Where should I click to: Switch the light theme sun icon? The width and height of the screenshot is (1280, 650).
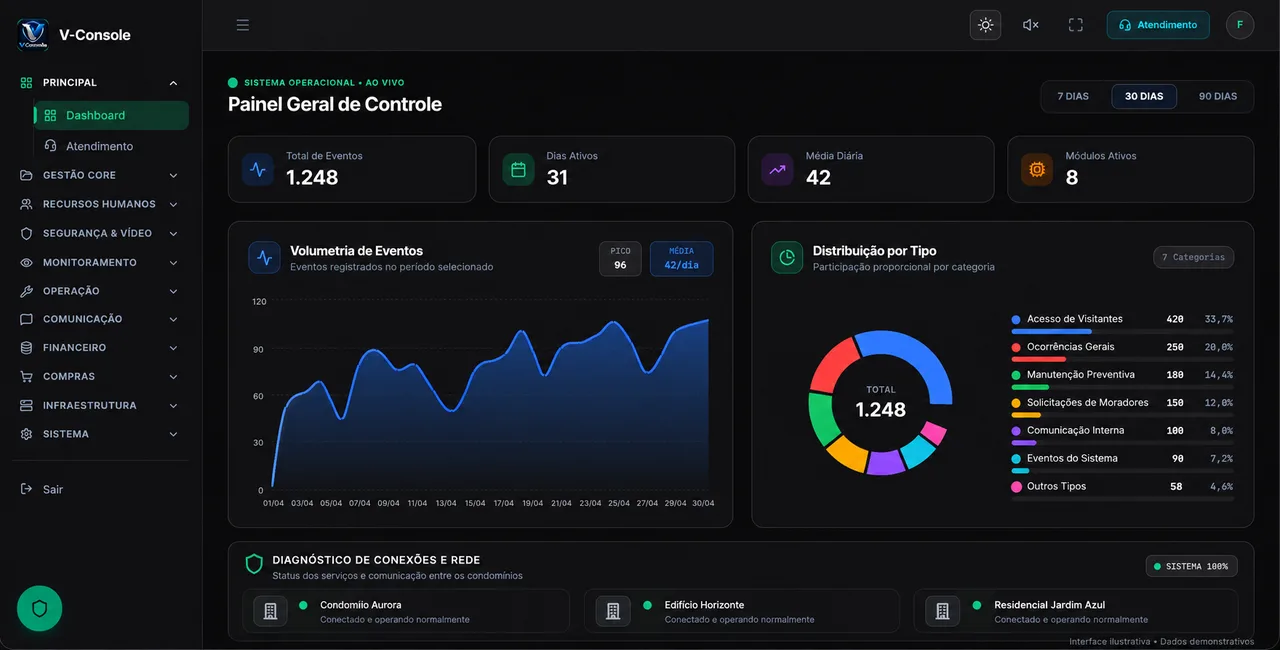[986, 25]
